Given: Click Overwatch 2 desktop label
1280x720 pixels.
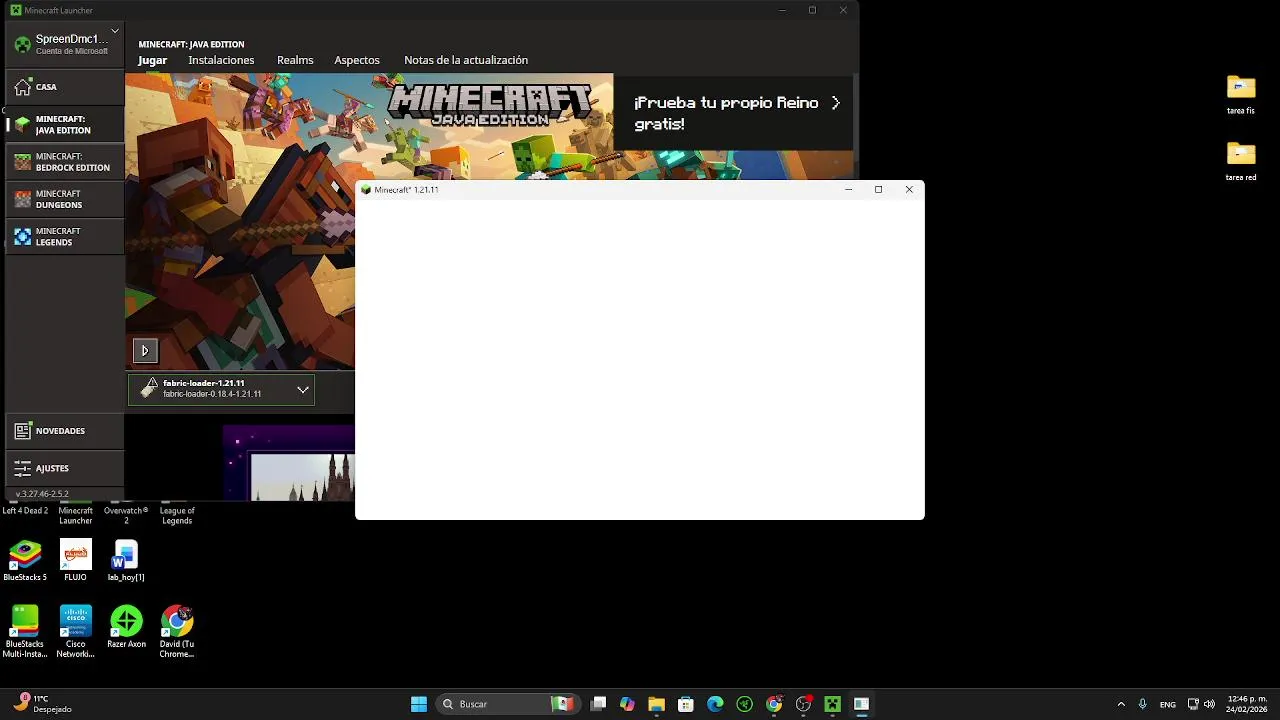Looking at the screenshot, I should [126, 515].
